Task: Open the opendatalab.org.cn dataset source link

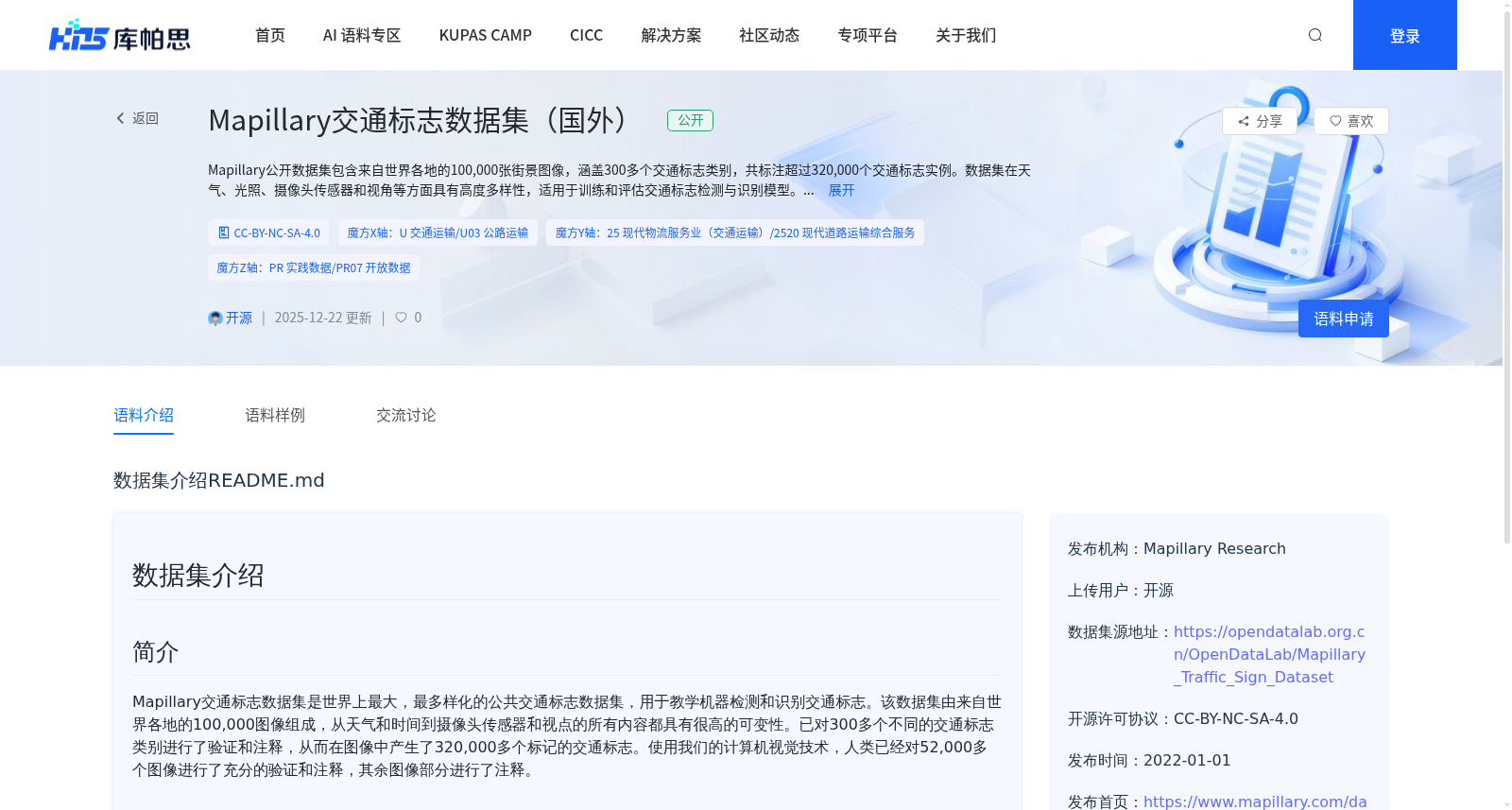Action: 1269,654
